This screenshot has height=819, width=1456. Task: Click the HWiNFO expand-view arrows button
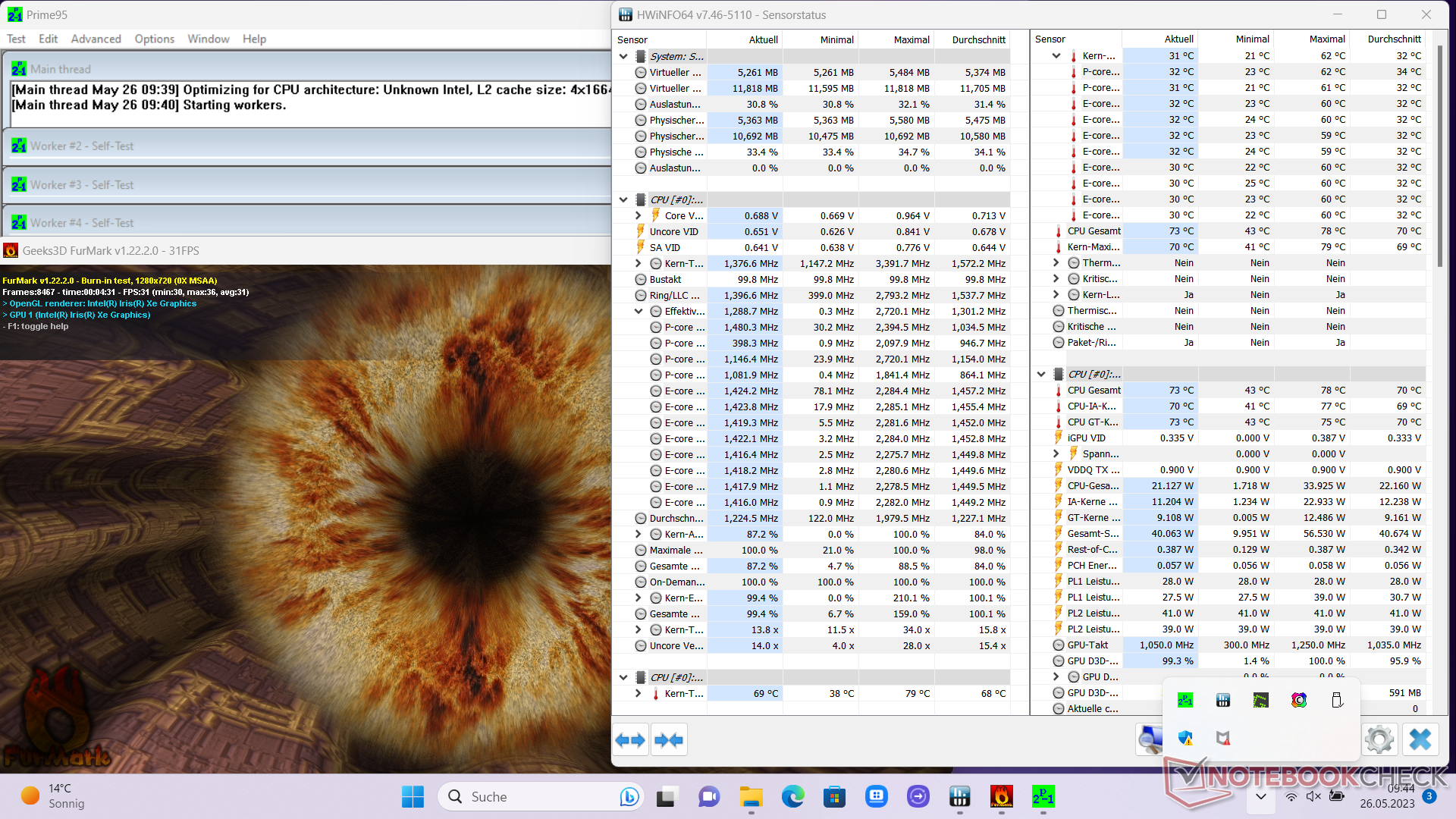[x=630, y=739]
